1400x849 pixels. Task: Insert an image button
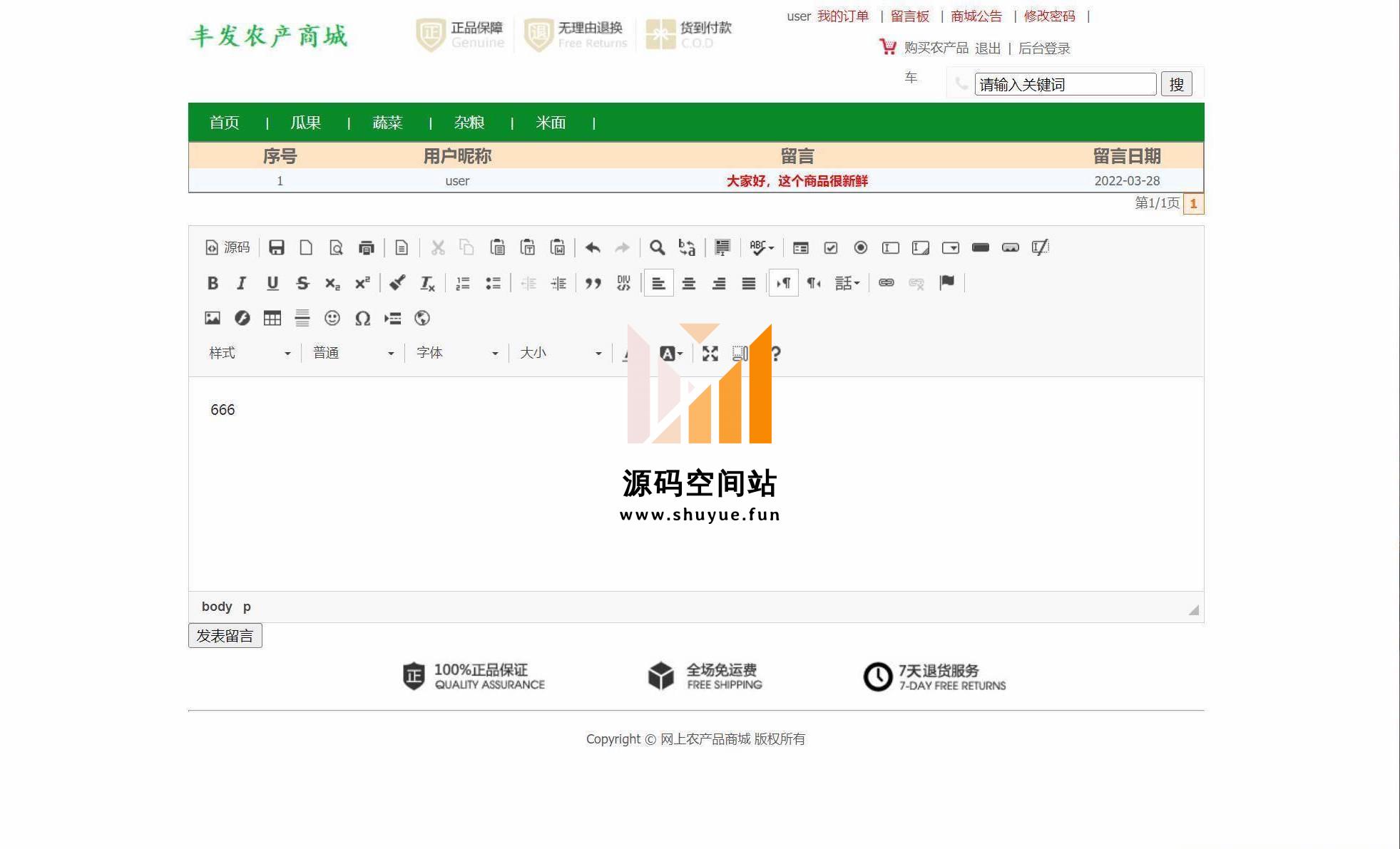pyautogui.click(x=1011, y=247)
